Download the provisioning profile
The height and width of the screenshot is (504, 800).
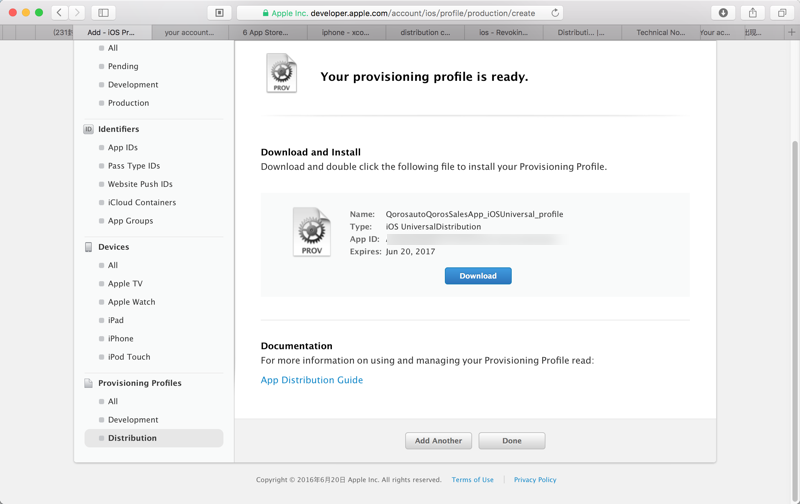point(478,276)
